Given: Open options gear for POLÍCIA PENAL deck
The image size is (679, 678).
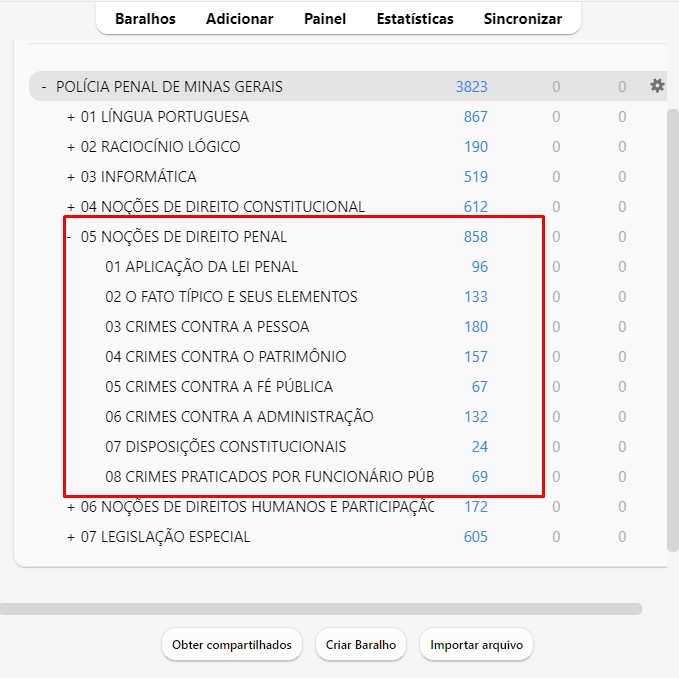Looking at the screenshot, I should pyautogui.click(x=657, y=85).
